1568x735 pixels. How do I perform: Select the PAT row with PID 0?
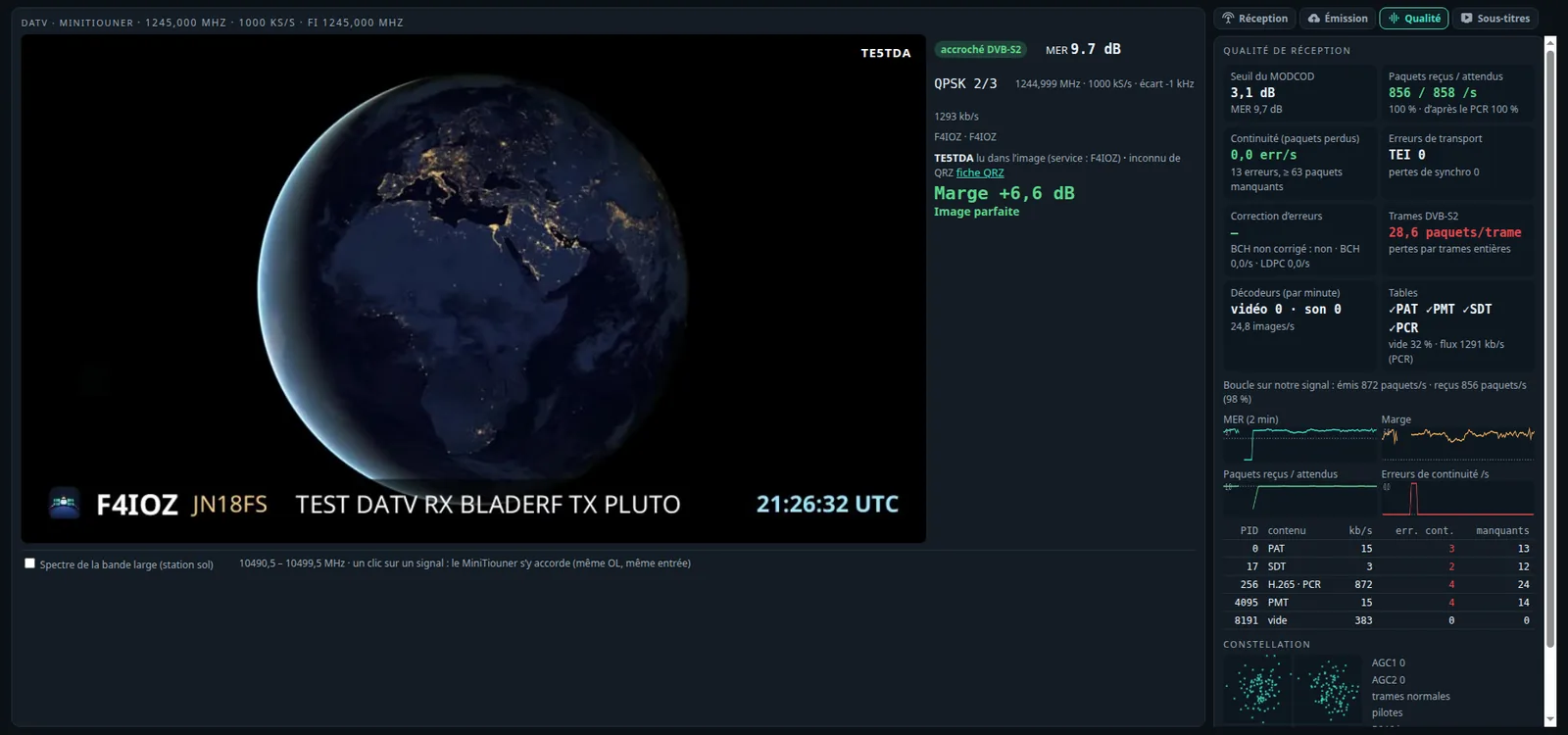pyautogui.click(x=1378, y=549)
